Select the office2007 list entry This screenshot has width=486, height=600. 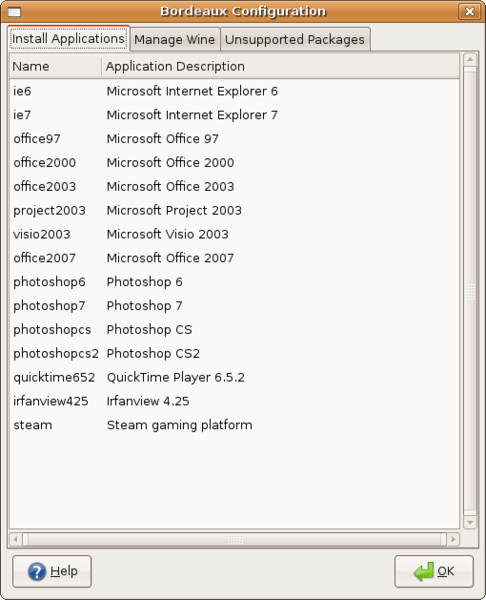coord(234,258)
